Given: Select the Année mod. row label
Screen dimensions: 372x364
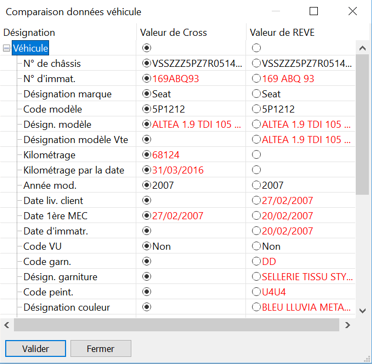Looking at the screenshot, I should [x=49, y=185].
